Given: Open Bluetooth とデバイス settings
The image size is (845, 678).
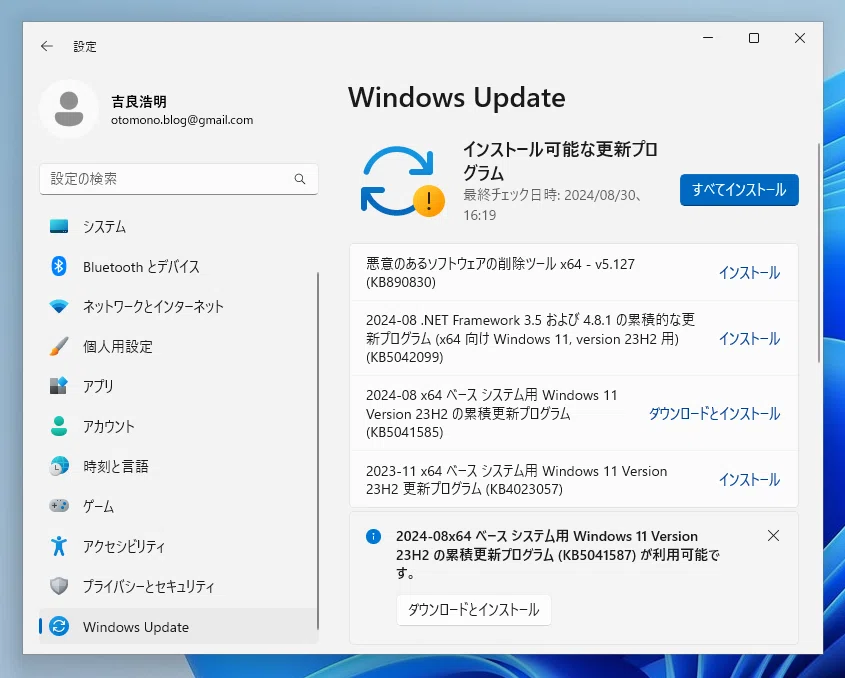Looking at the screenshot, I should pyautogui.click(x=178, y=266).
